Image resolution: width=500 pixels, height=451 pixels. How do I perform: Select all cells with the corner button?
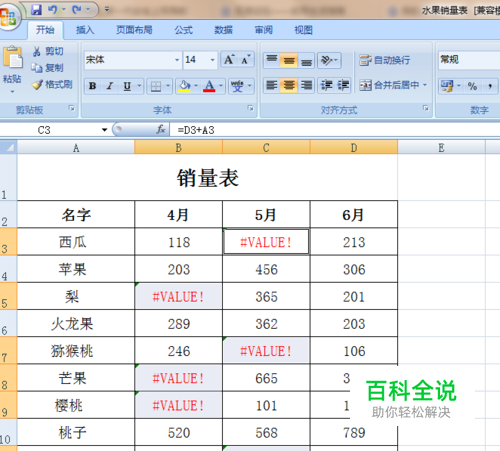click(8, 147)
